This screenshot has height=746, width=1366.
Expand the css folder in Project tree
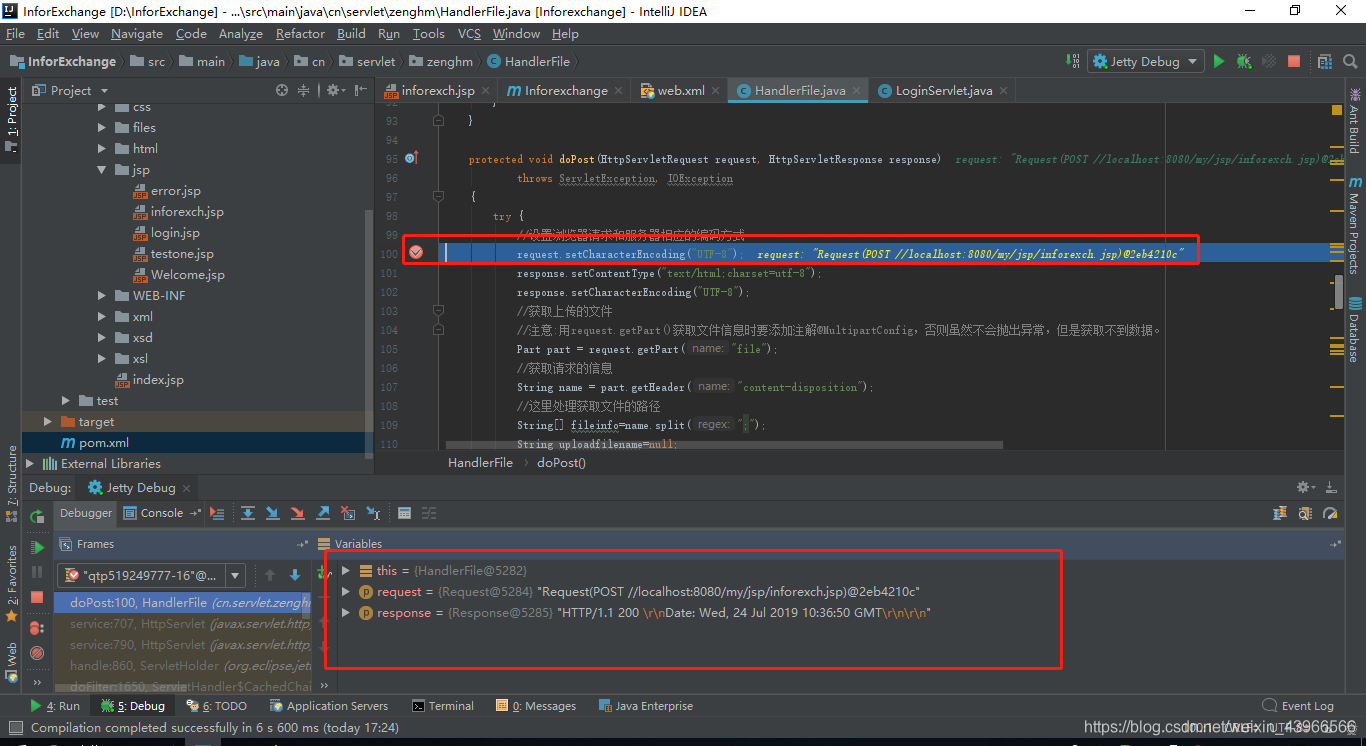point(102,107)
